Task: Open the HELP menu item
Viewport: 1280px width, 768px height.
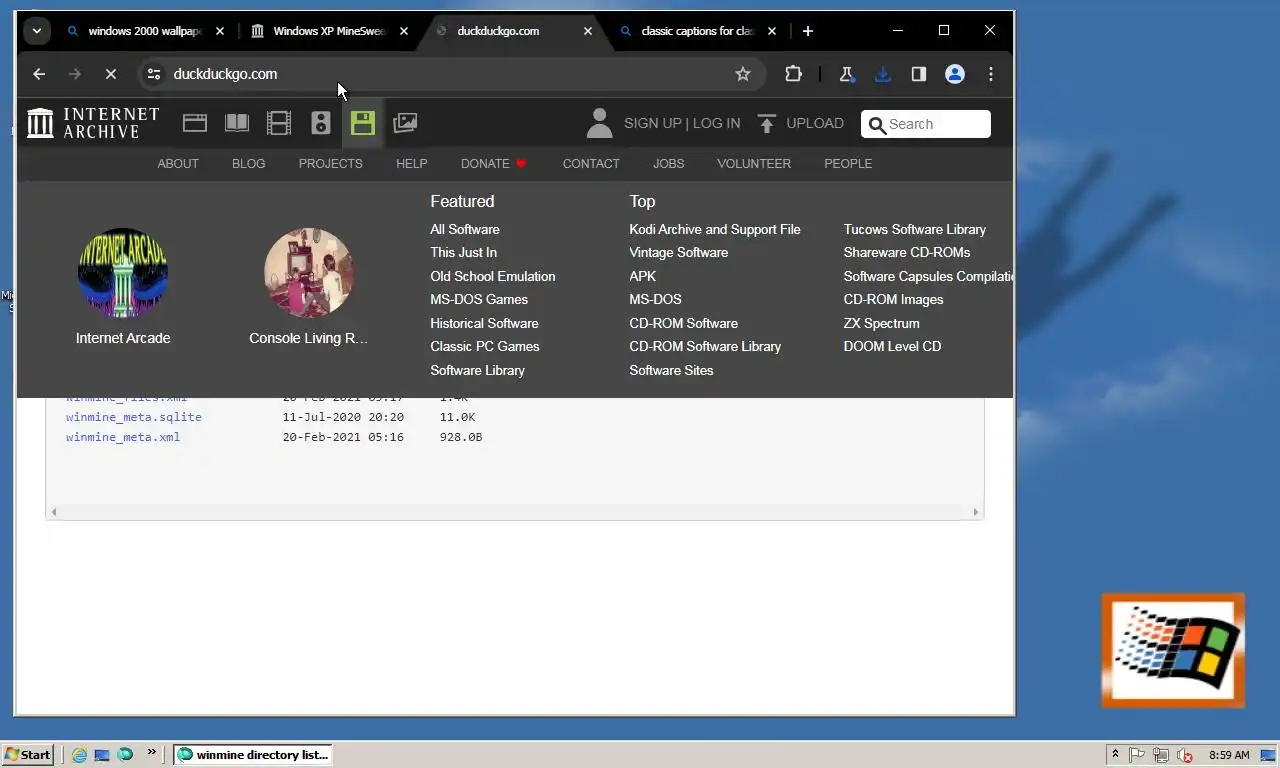Action: (x=412, y=163)
